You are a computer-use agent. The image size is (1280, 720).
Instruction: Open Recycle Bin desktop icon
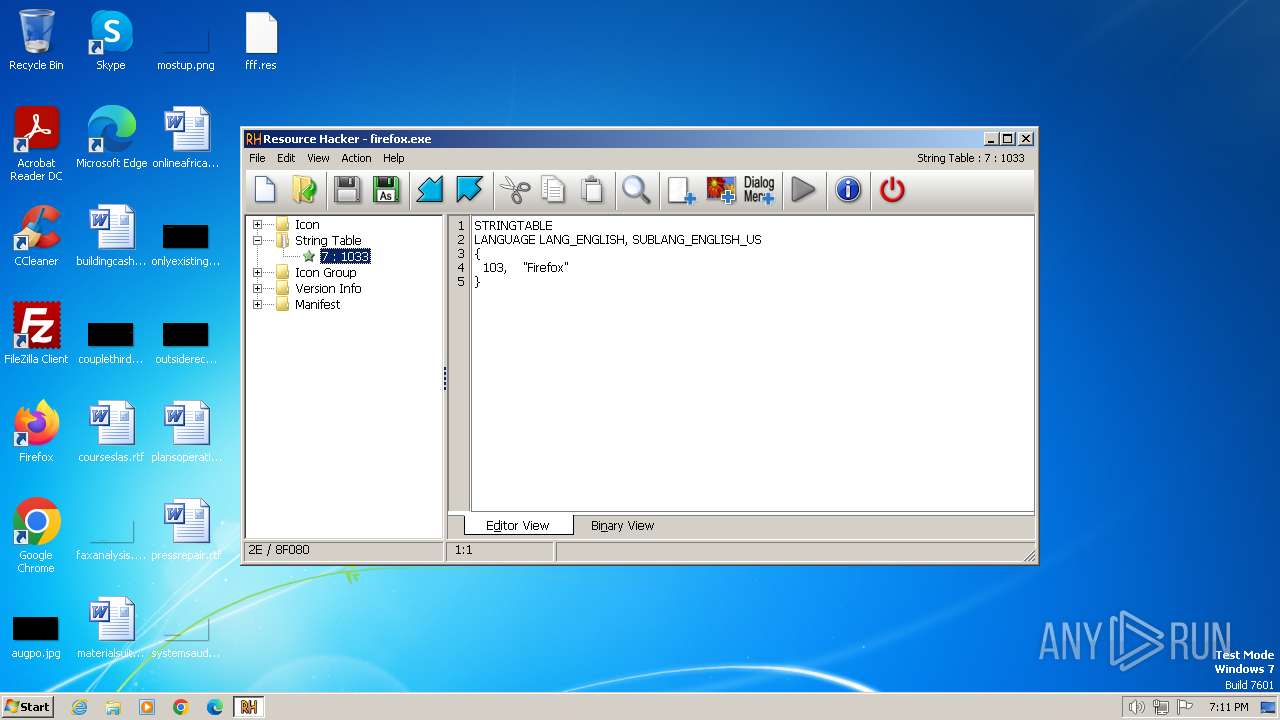[x=36, y=40]
